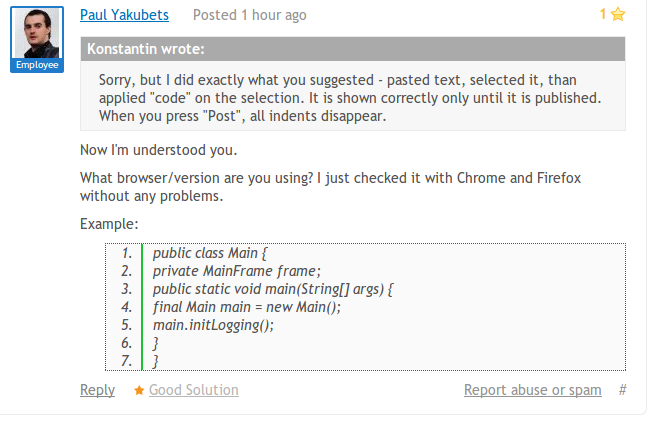The width and height of the screenshot is (659, 425).
Task: Click code line 5 main.initLogging()
Action: point(213,325)
